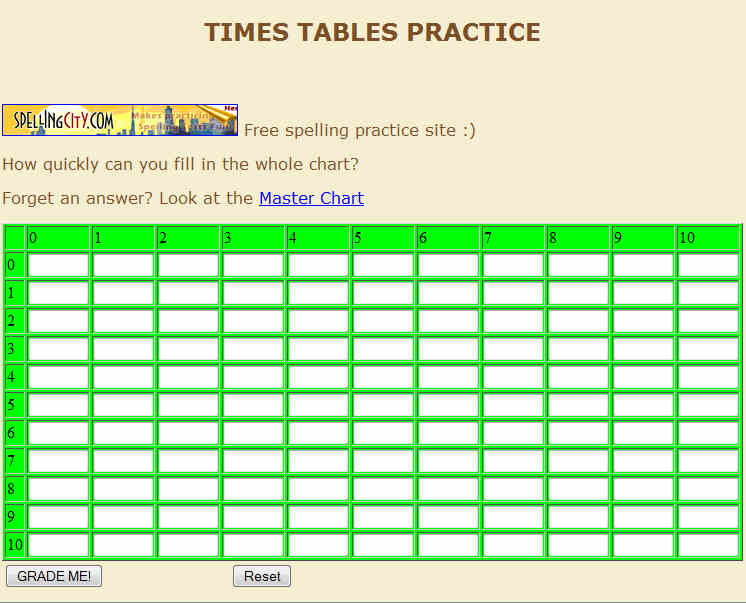The width and height of the screenshot is (746, 604).
Task: Click the cell for row 8 column 8
Action: point(578,489)
